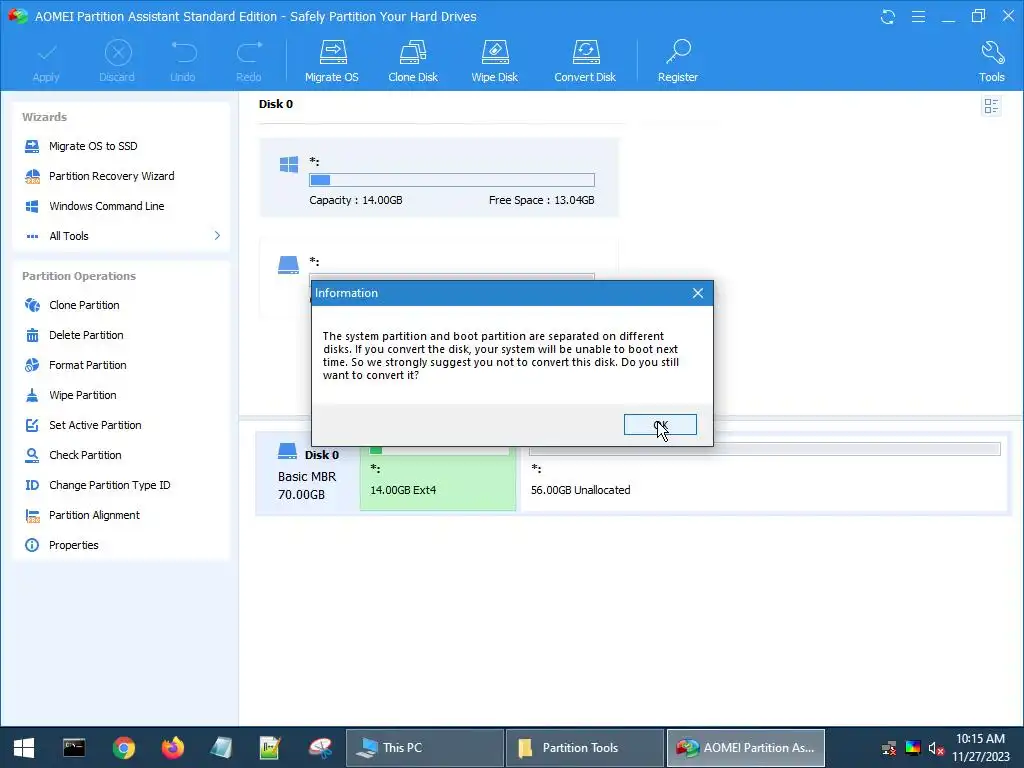Switch to This PC taskbar window

[x=424, y=748]
